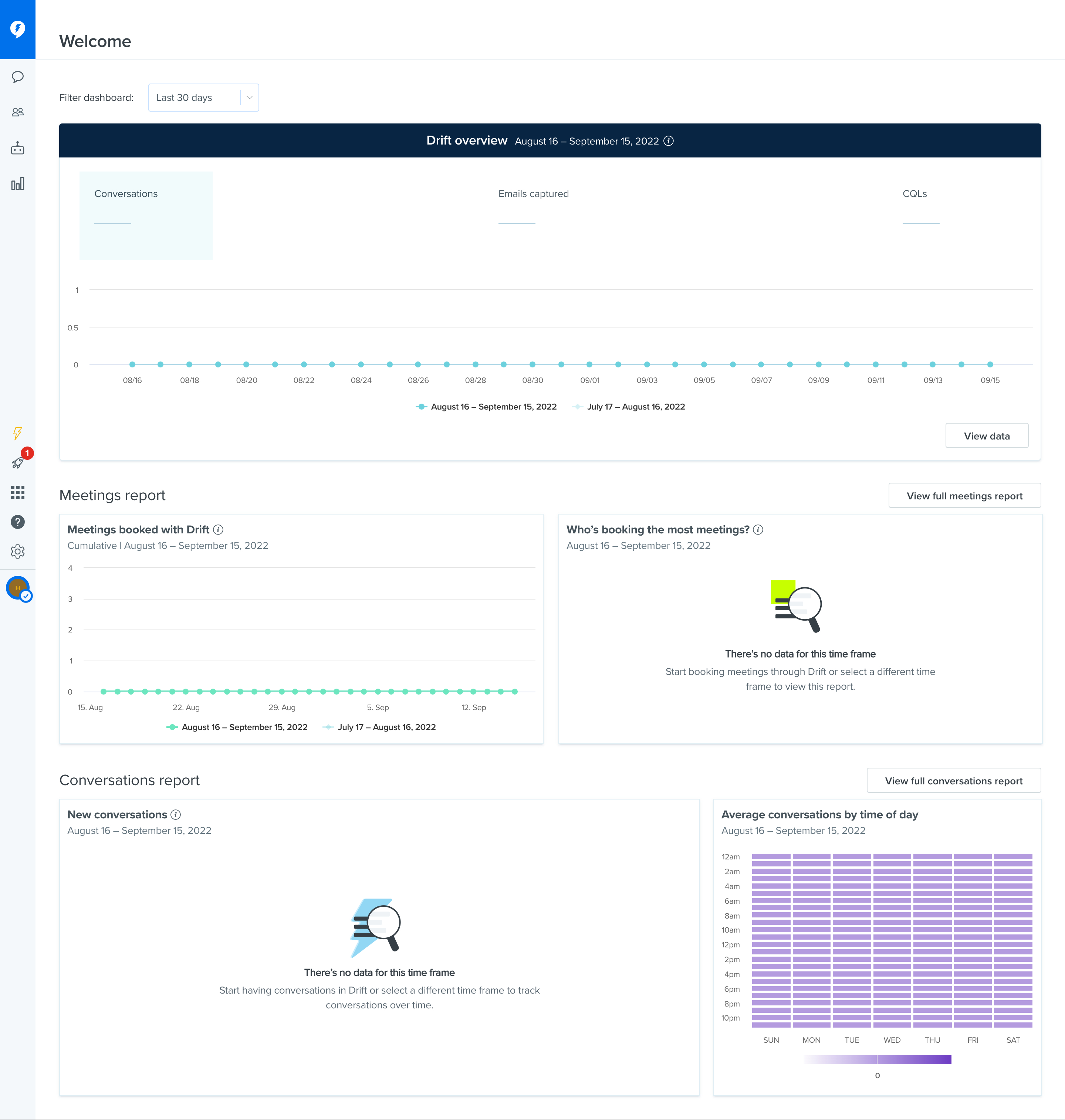Click the heatmap purple color scale bar
Viewport: 1065px width, 1120px height.
[877, 1059]
